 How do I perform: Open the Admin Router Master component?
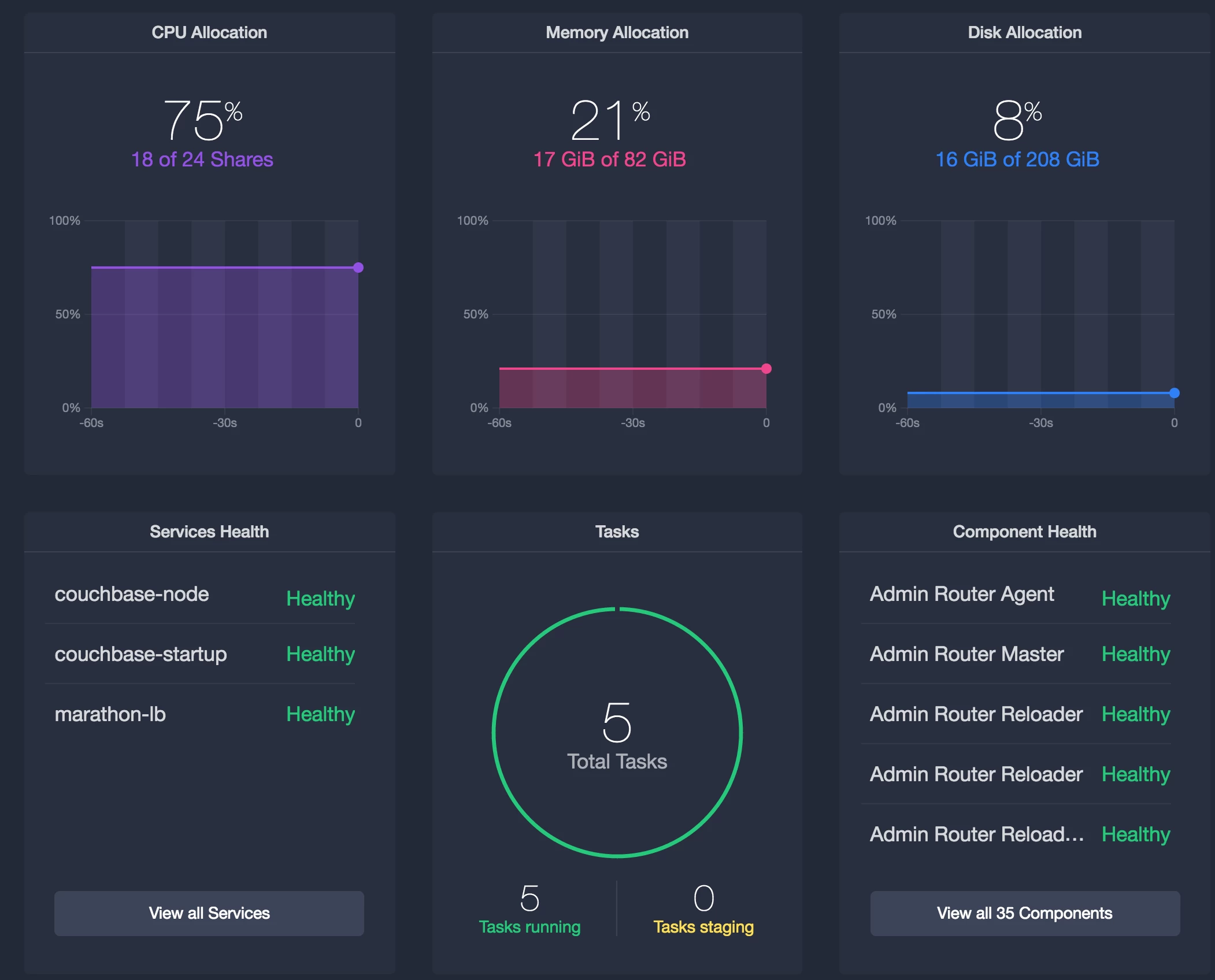(1016, 654)
